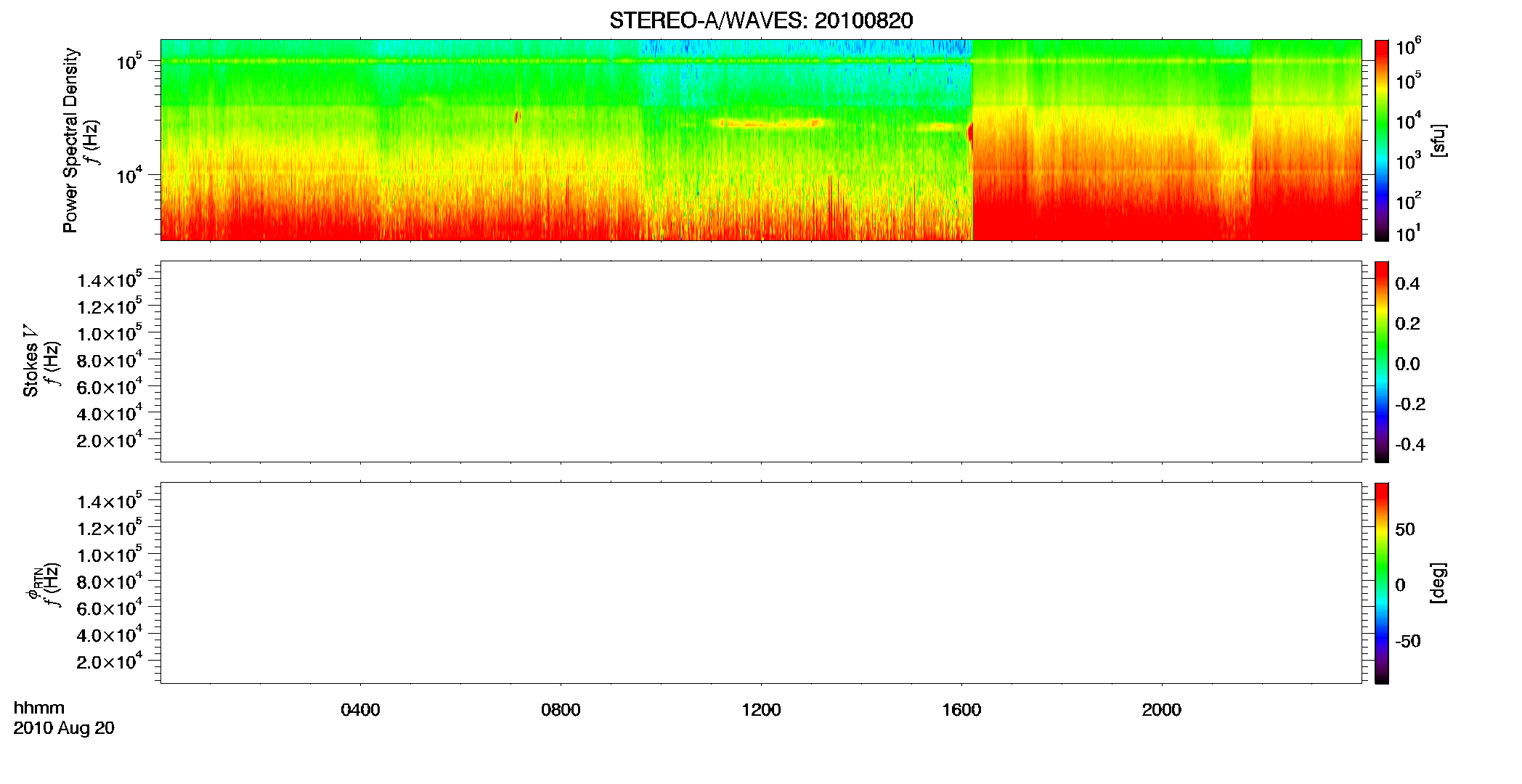This screenshot has height=784, width=1522.
Task: Click the 1200 time axis label
Action: point(761,710)
